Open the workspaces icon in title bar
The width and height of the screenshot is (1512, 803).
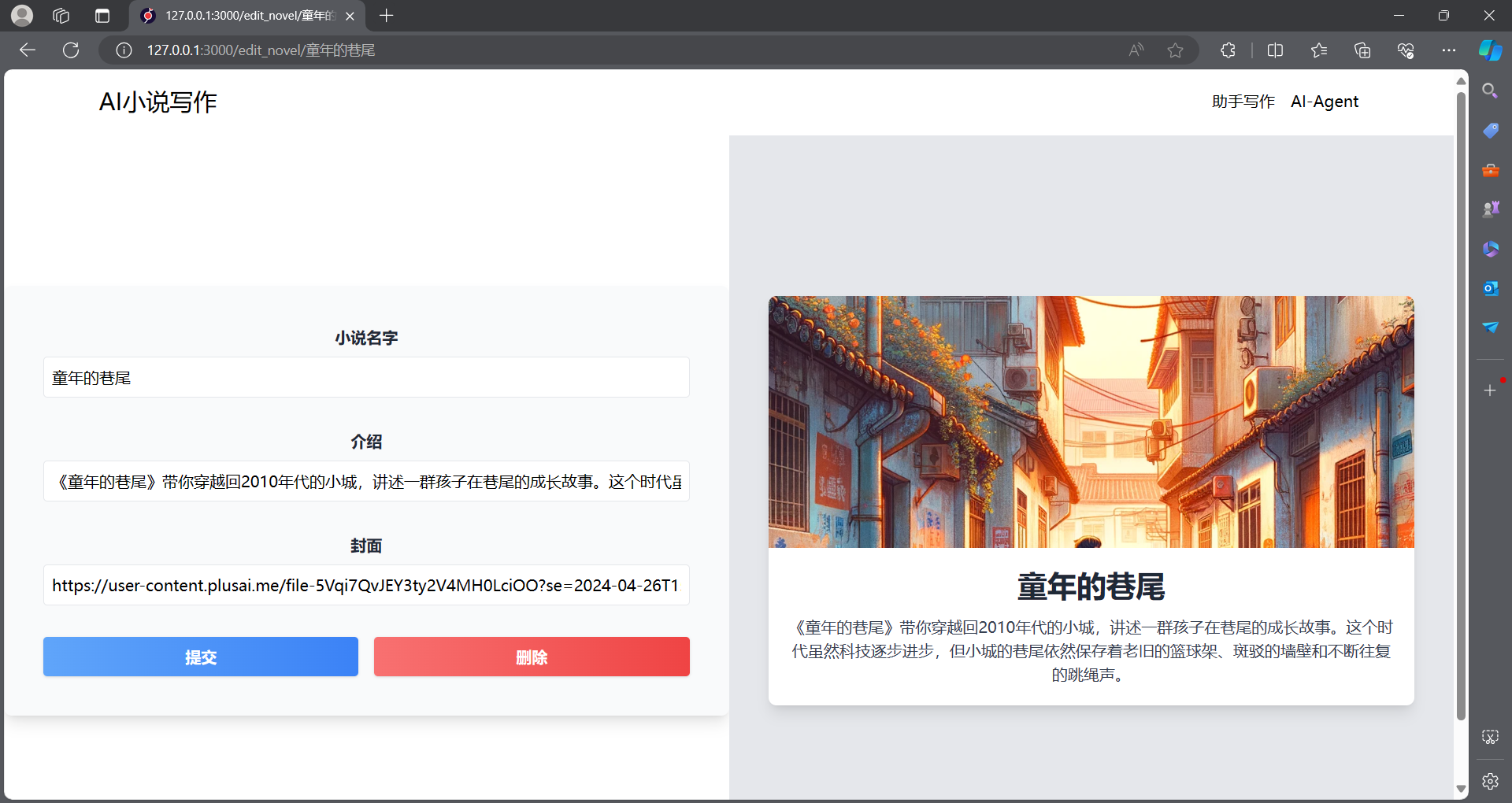pyautogui.click(x=61, y=15)
